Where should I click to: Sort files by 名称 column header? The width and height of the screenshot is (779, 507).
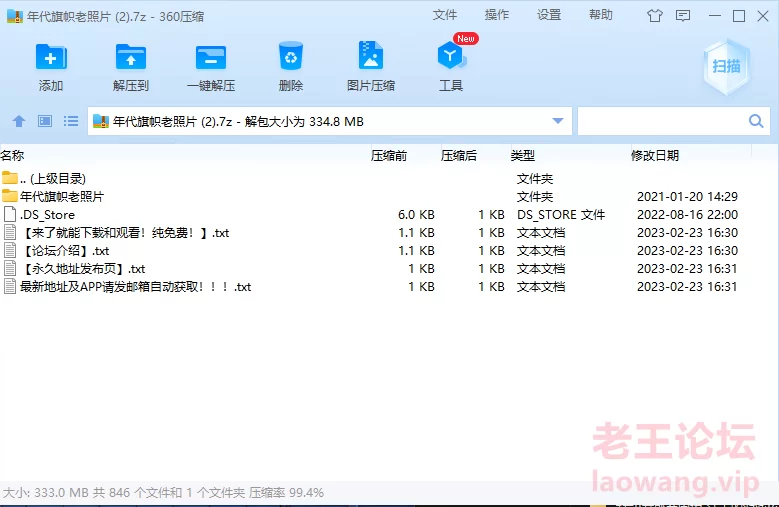[x=12, y=155]
